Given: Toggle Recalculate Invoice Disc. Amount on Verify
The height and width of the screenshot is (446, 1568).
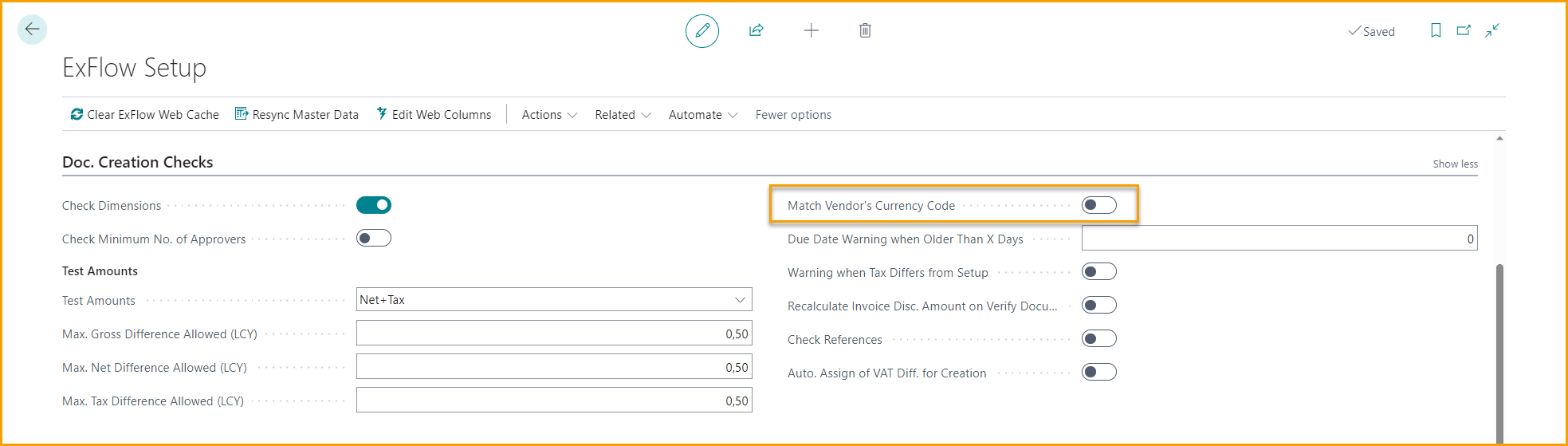Looking at the screenshot, I should pos(1099,305).
